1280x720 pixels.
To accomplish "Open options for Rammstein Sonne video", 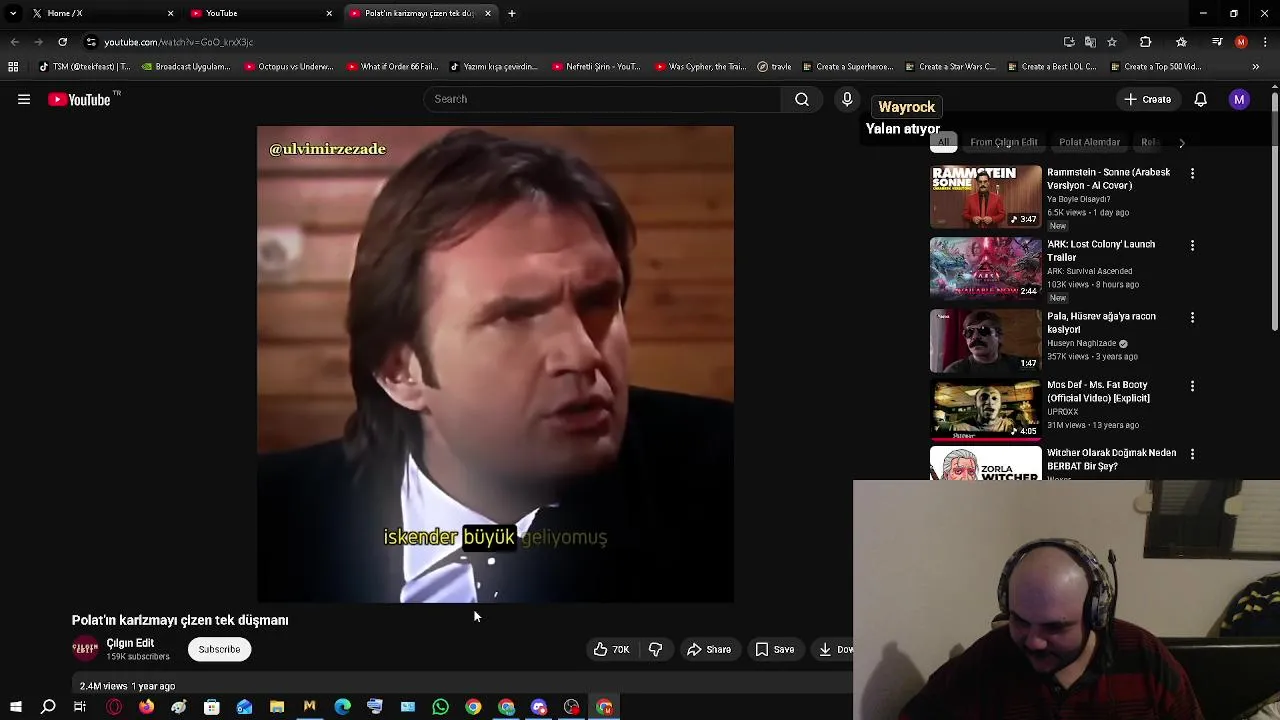I will [x=1192, y=173].
